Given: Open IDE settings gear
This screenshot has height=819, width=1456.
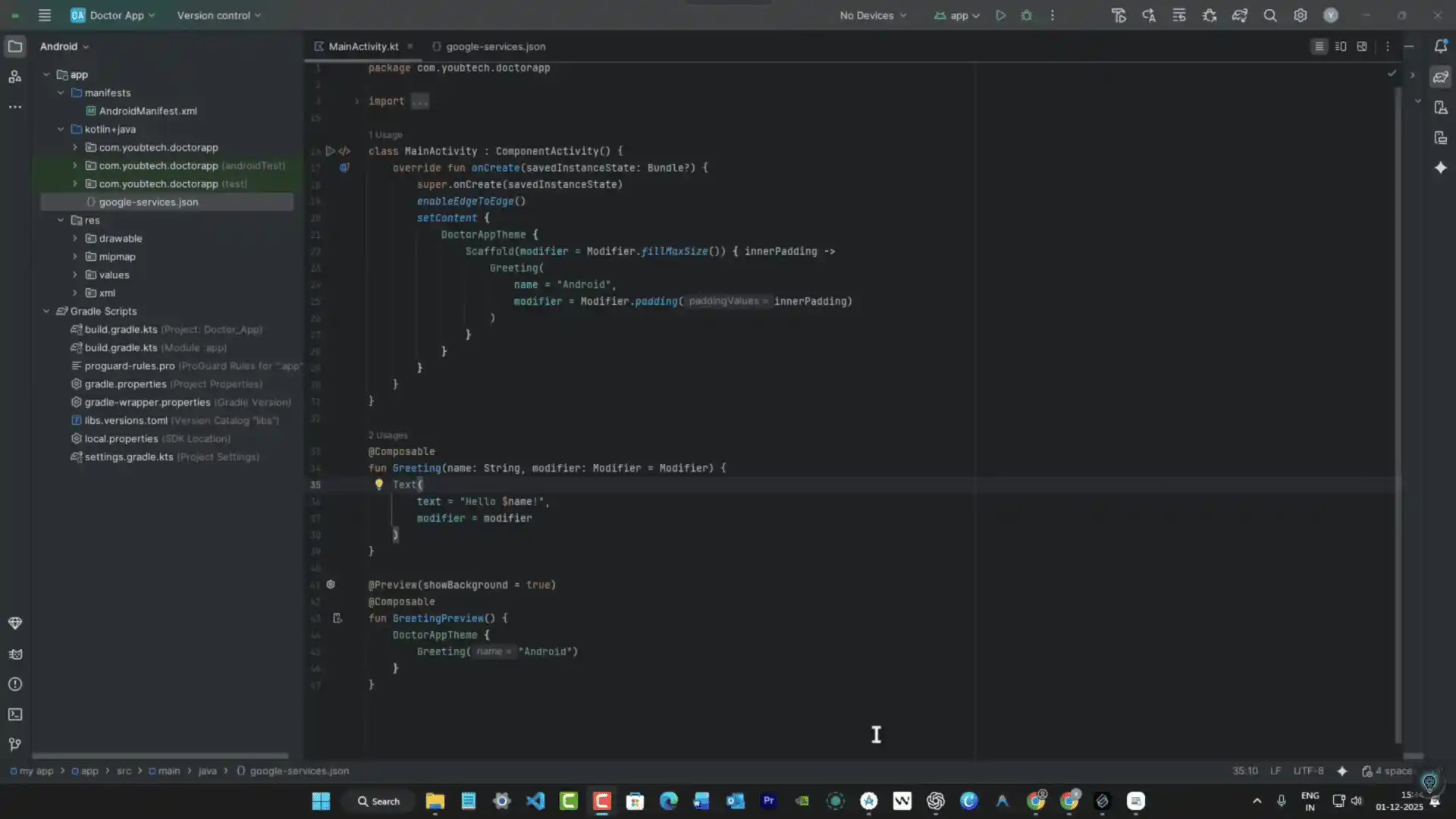Looking at the screenshot, I should 1301,15.
